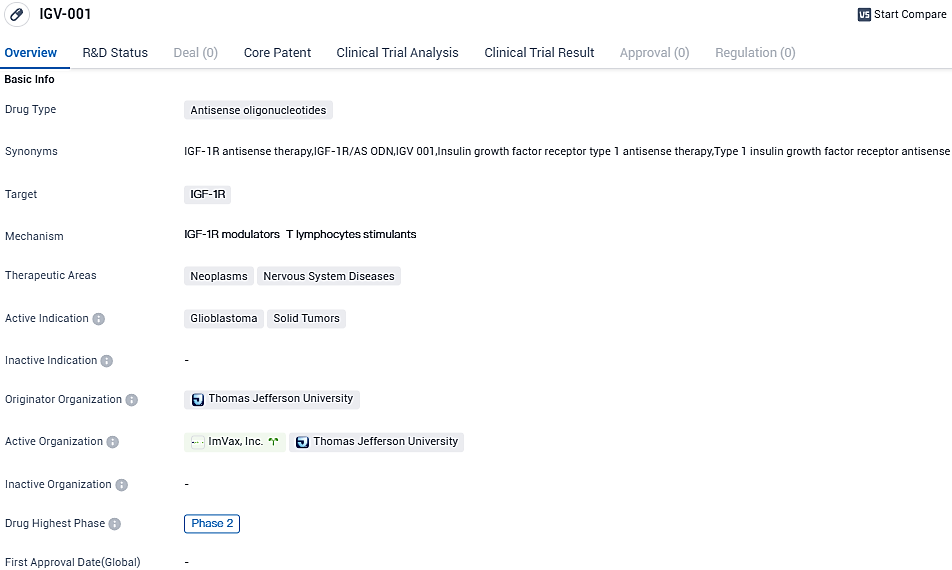Click the Glioblastoma indication tag
Viewport: 952px width, 570px height.
(x=224, y=319)
